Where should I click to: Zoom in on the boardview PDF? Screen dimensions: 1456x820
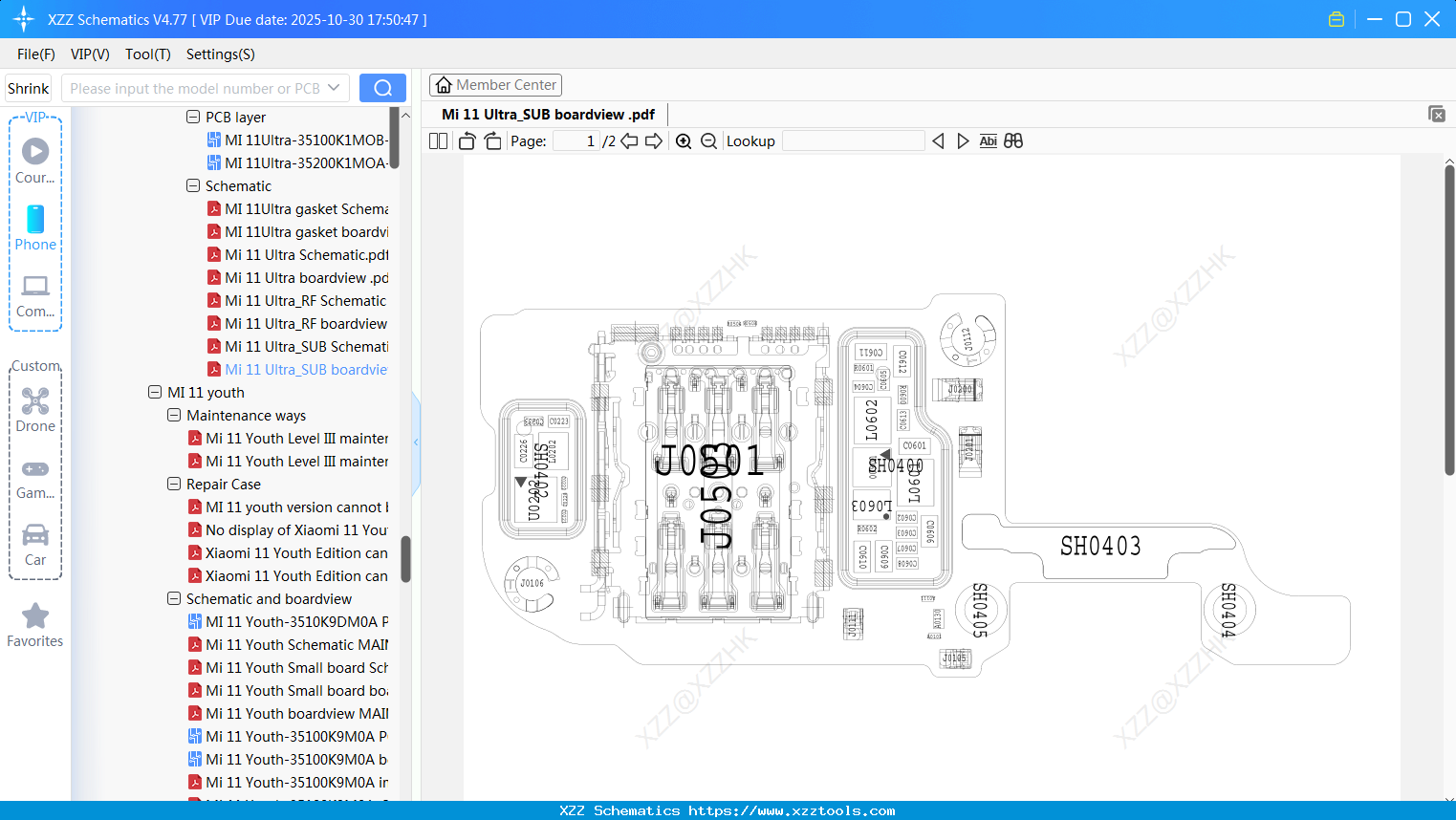click(684, 140)
